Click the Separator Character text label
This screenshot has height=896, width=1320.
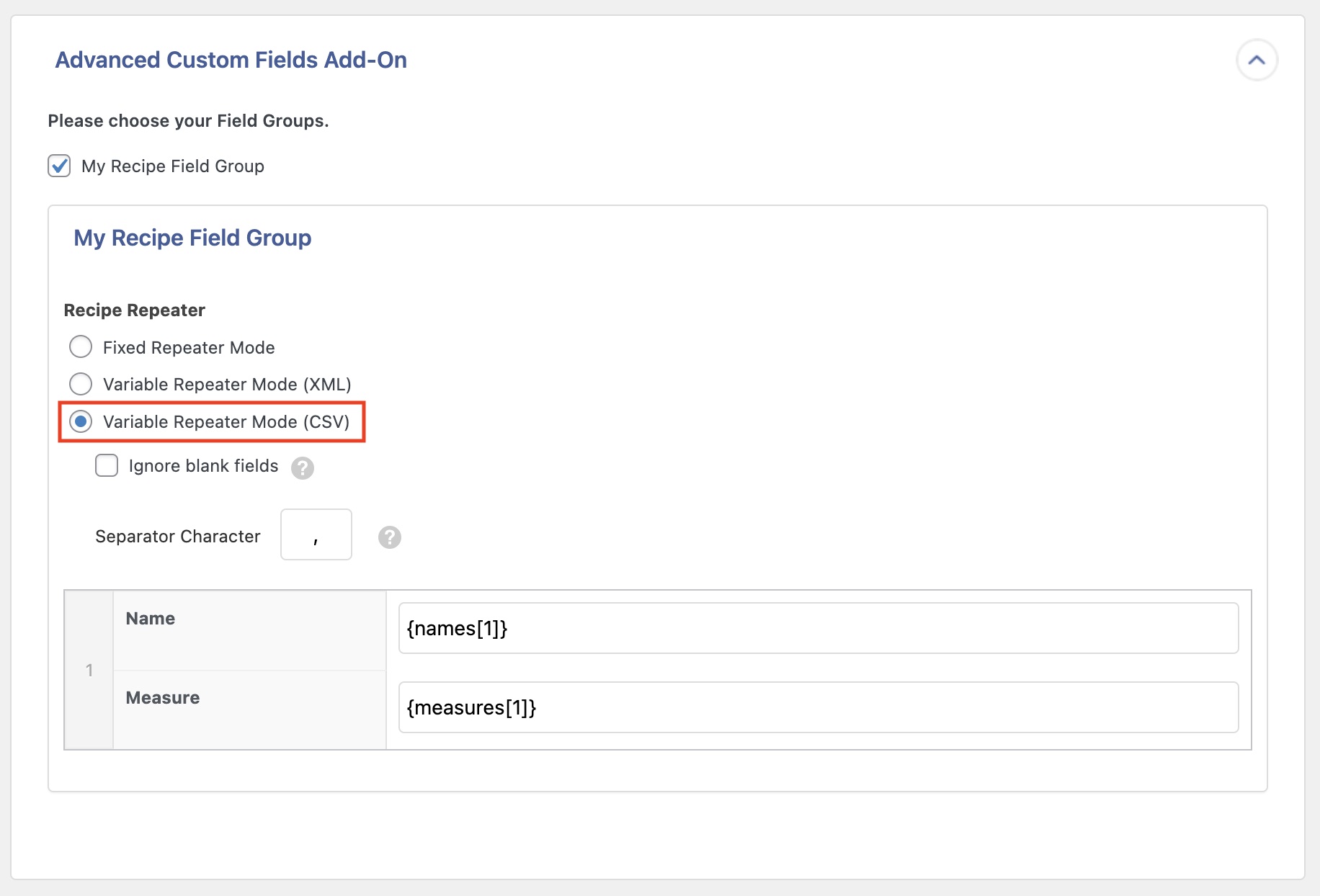177,537
